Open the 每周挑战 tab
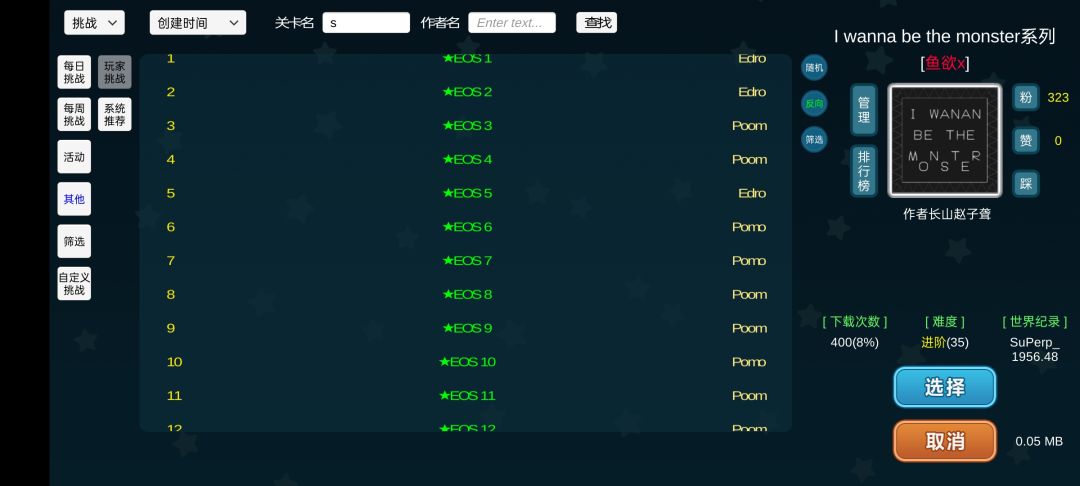Screen dimensions: 1080x486 pyautogui.click(x=74, y=114)
